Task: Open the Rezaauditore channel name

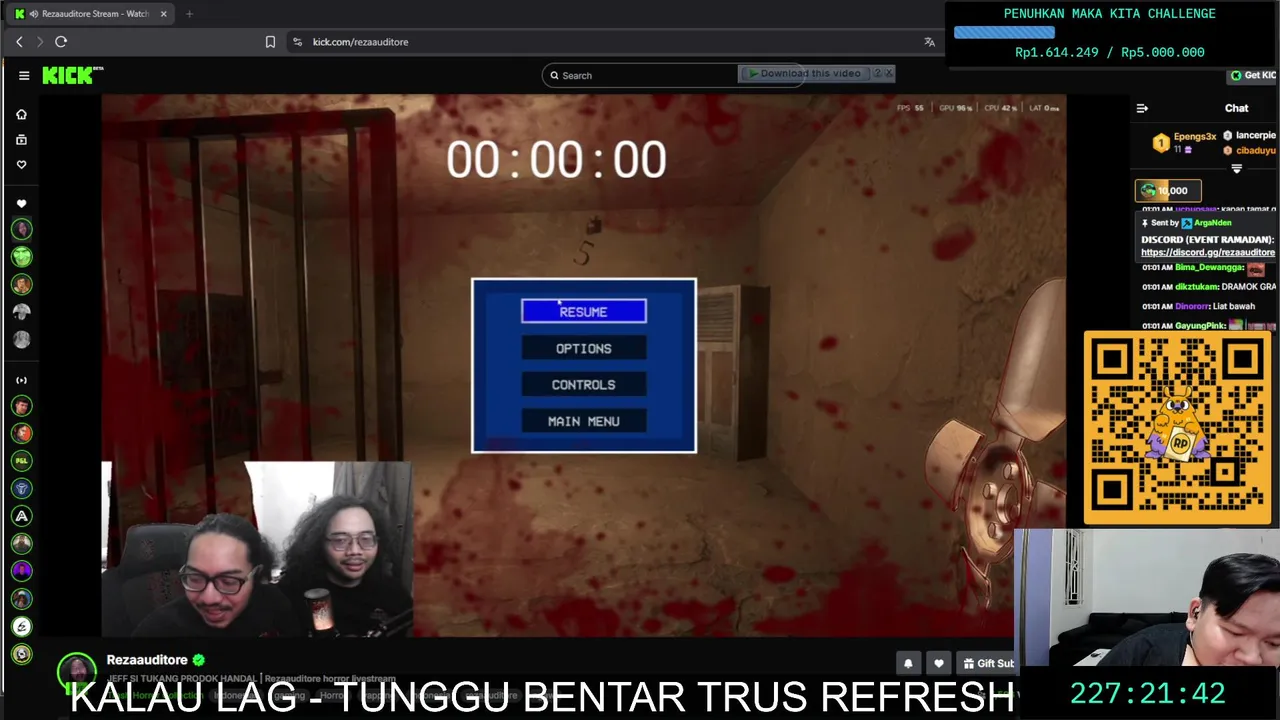Action: pyautogui.click(x=147, y=660)
